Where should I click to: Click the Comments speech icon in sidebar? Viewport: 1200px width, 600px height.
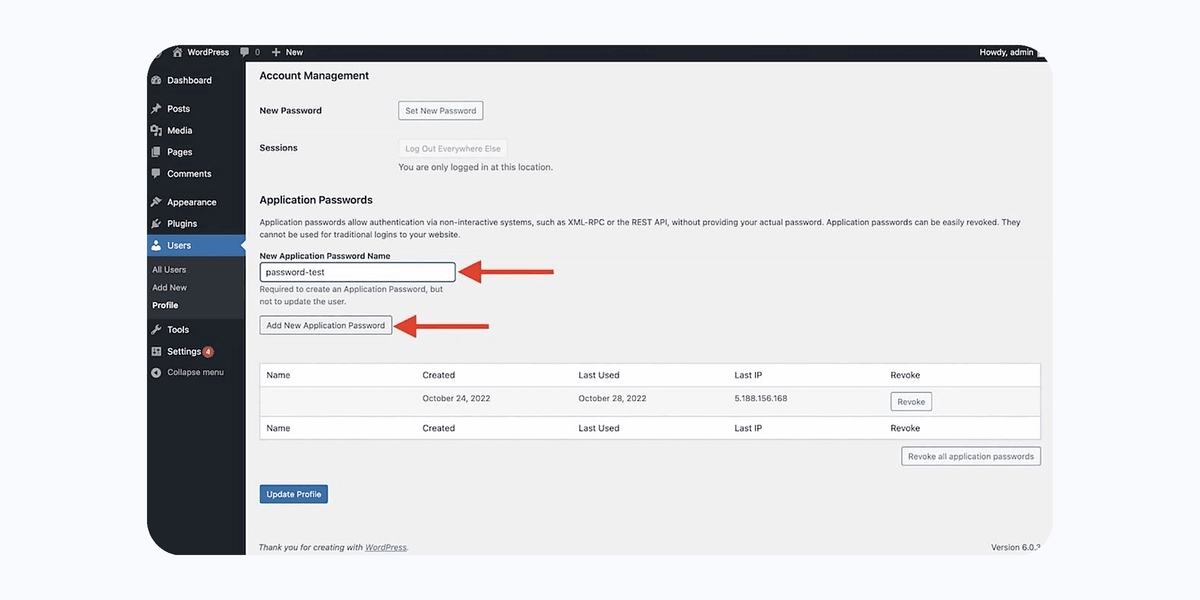point(156,174)
